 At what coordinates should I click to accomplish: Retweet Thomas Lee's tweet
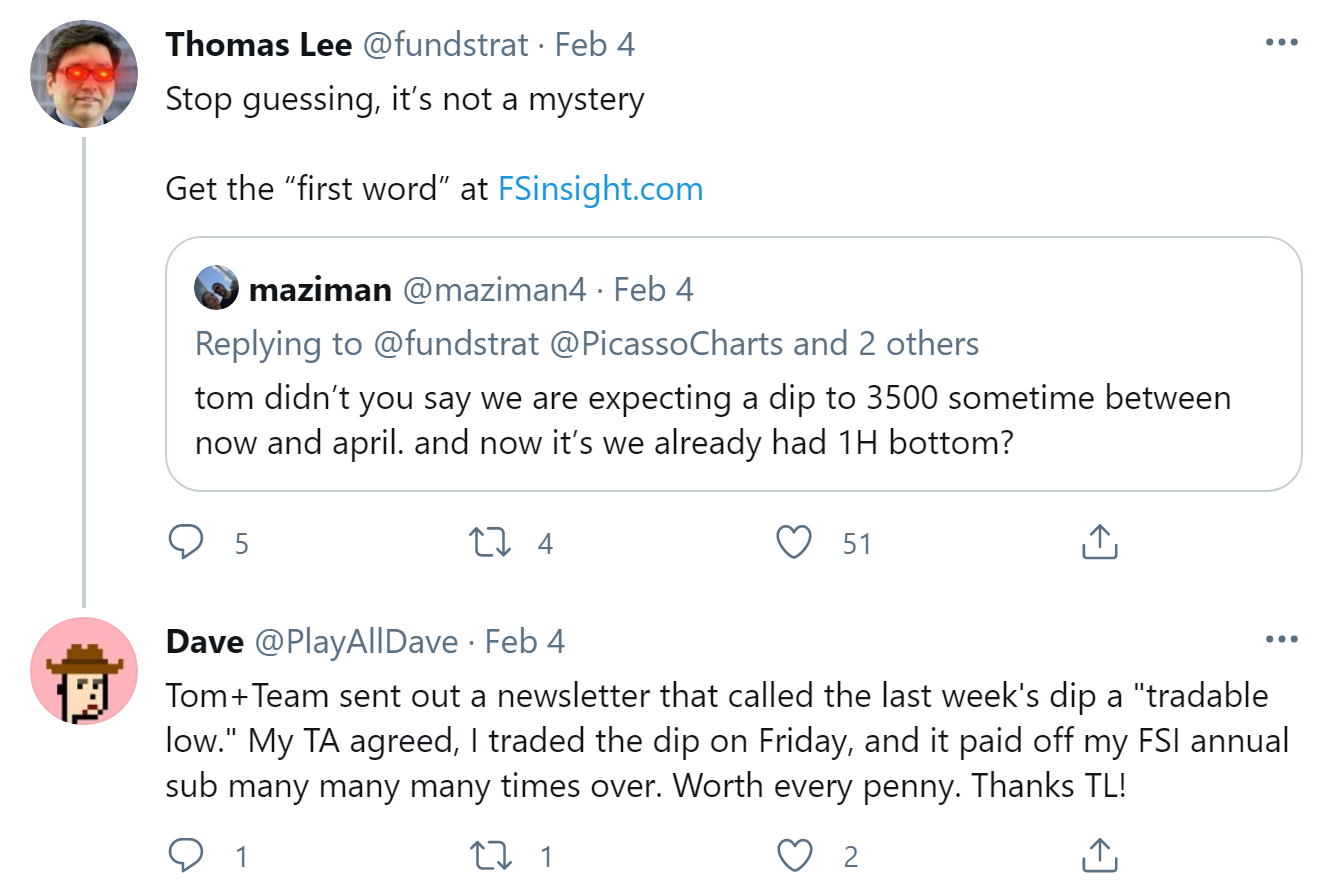(x=491, y=543)
